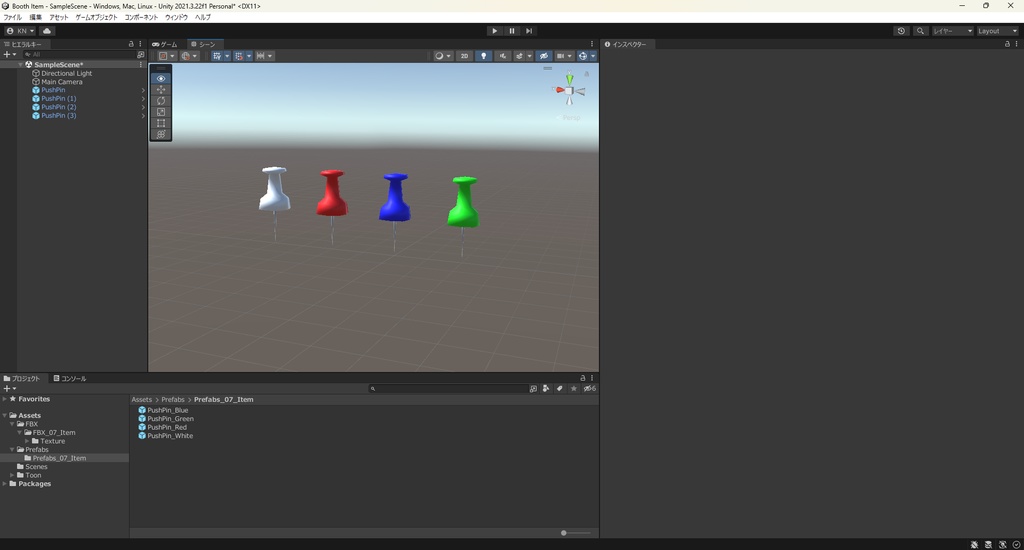Expand the Toon folder
The width and height of the screenshot is (1024, 550).
pos(12,475)
